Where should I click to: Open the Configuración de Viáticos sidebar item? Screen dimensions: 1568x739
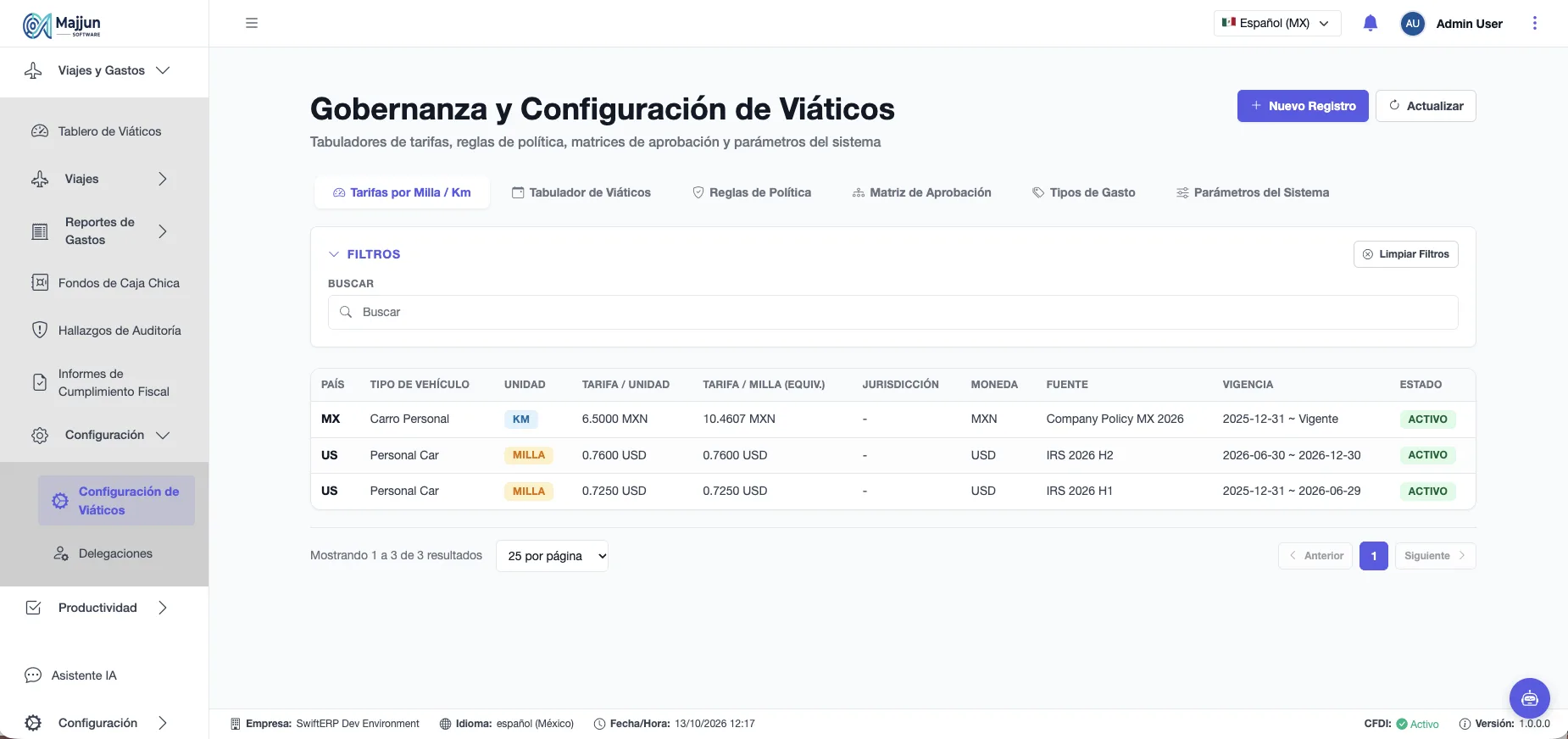pos(116,501)
